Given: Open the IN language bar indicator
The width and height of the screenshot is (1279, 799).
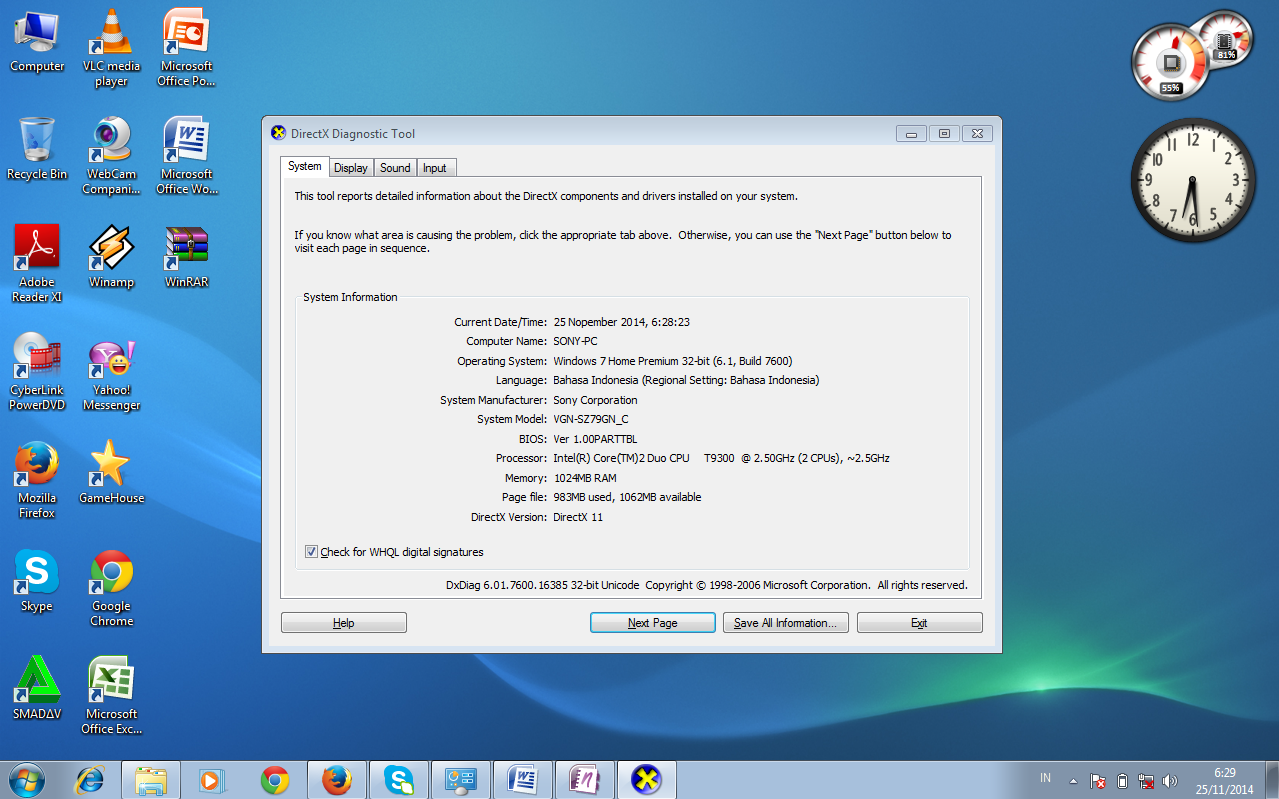Looking at the screenshot, I should (x=1045, y=778).
